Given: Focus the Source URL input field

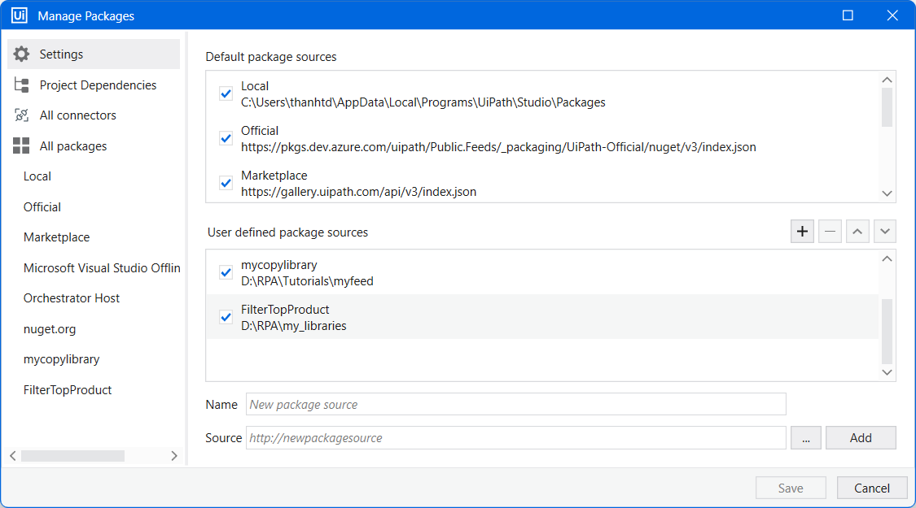Looking at the screenshot, I should coord(516,438).
